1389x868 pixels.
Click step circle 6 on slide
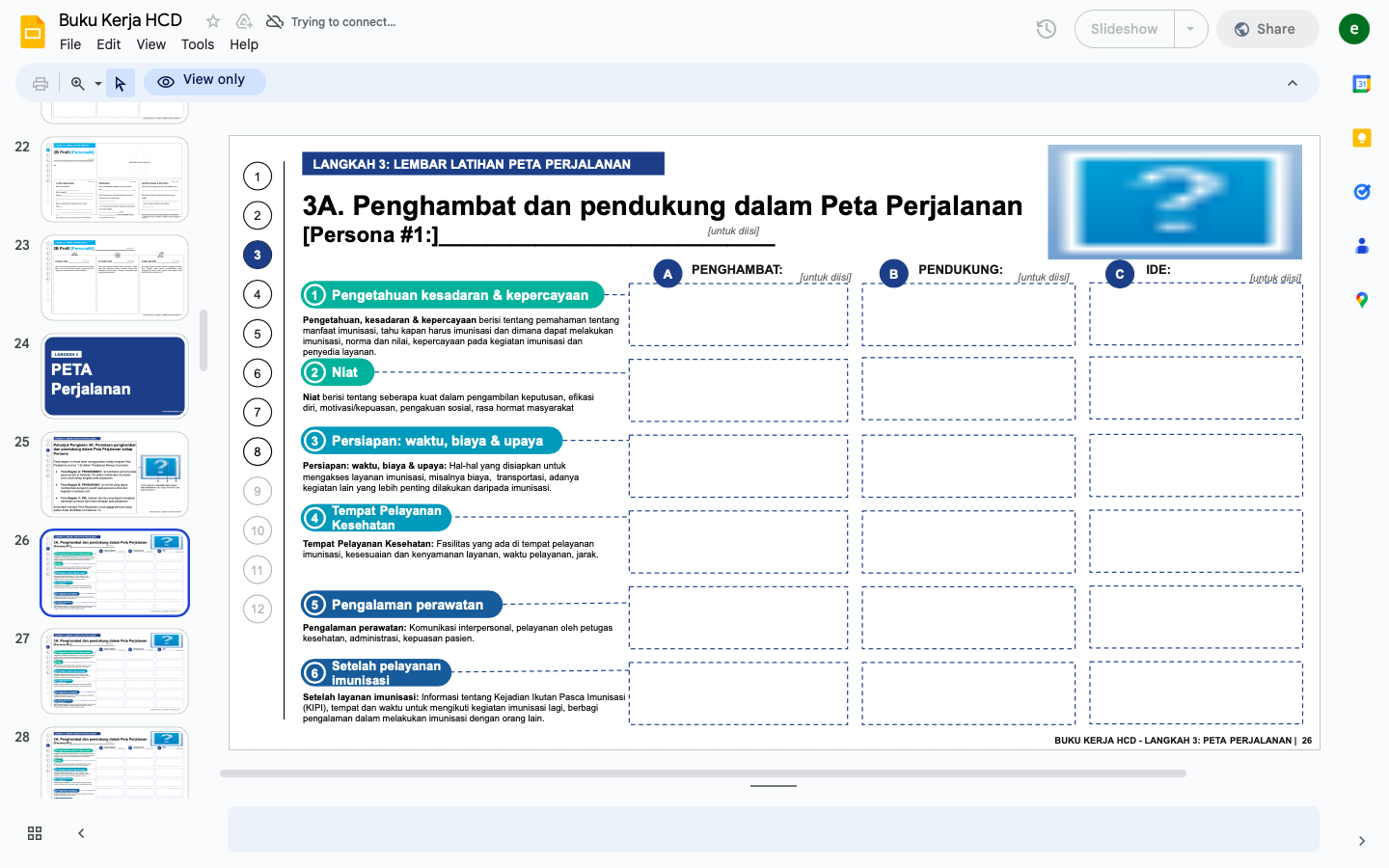258,373
